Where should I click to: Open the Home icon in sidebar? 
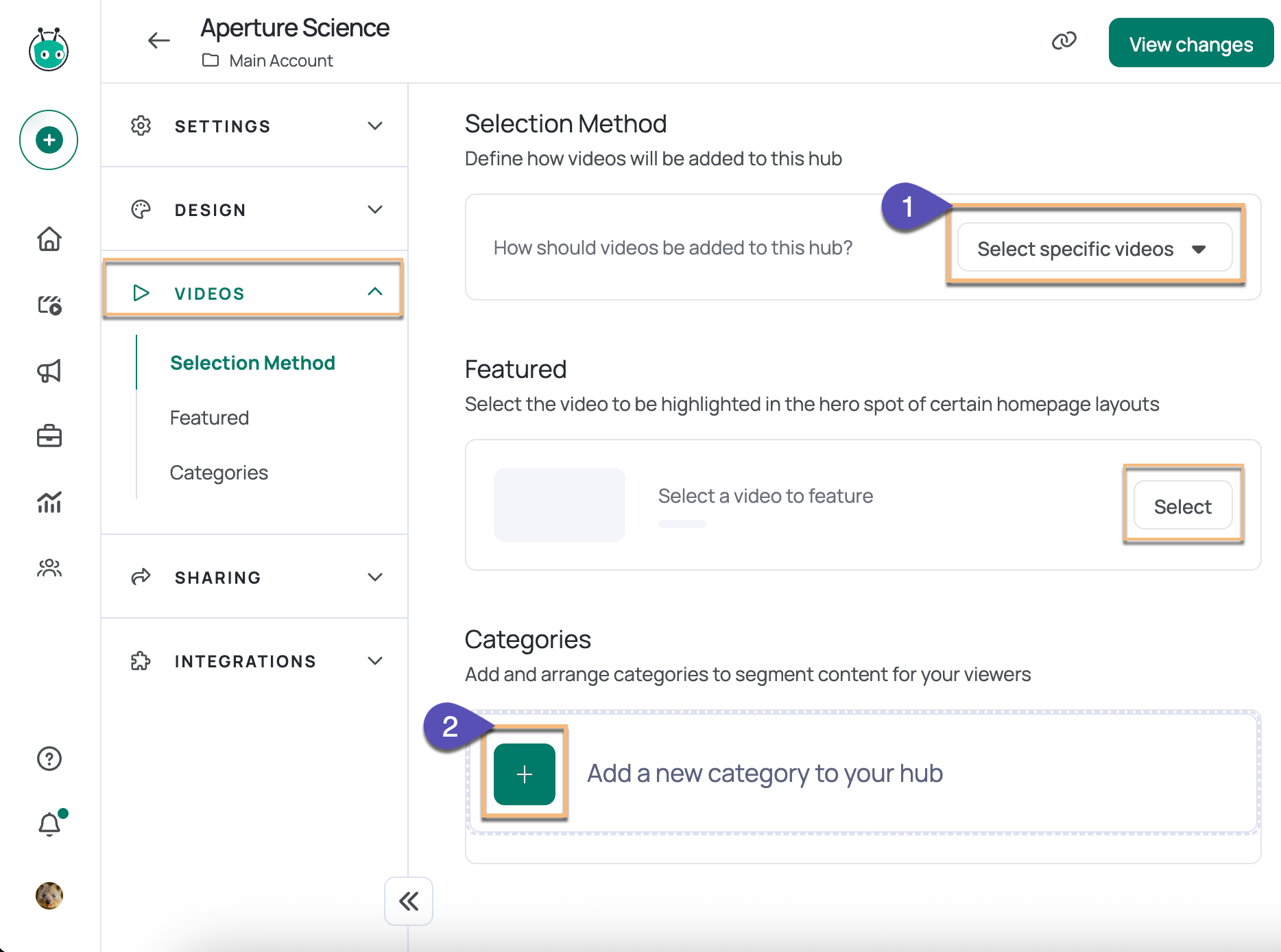click(49, 239)
